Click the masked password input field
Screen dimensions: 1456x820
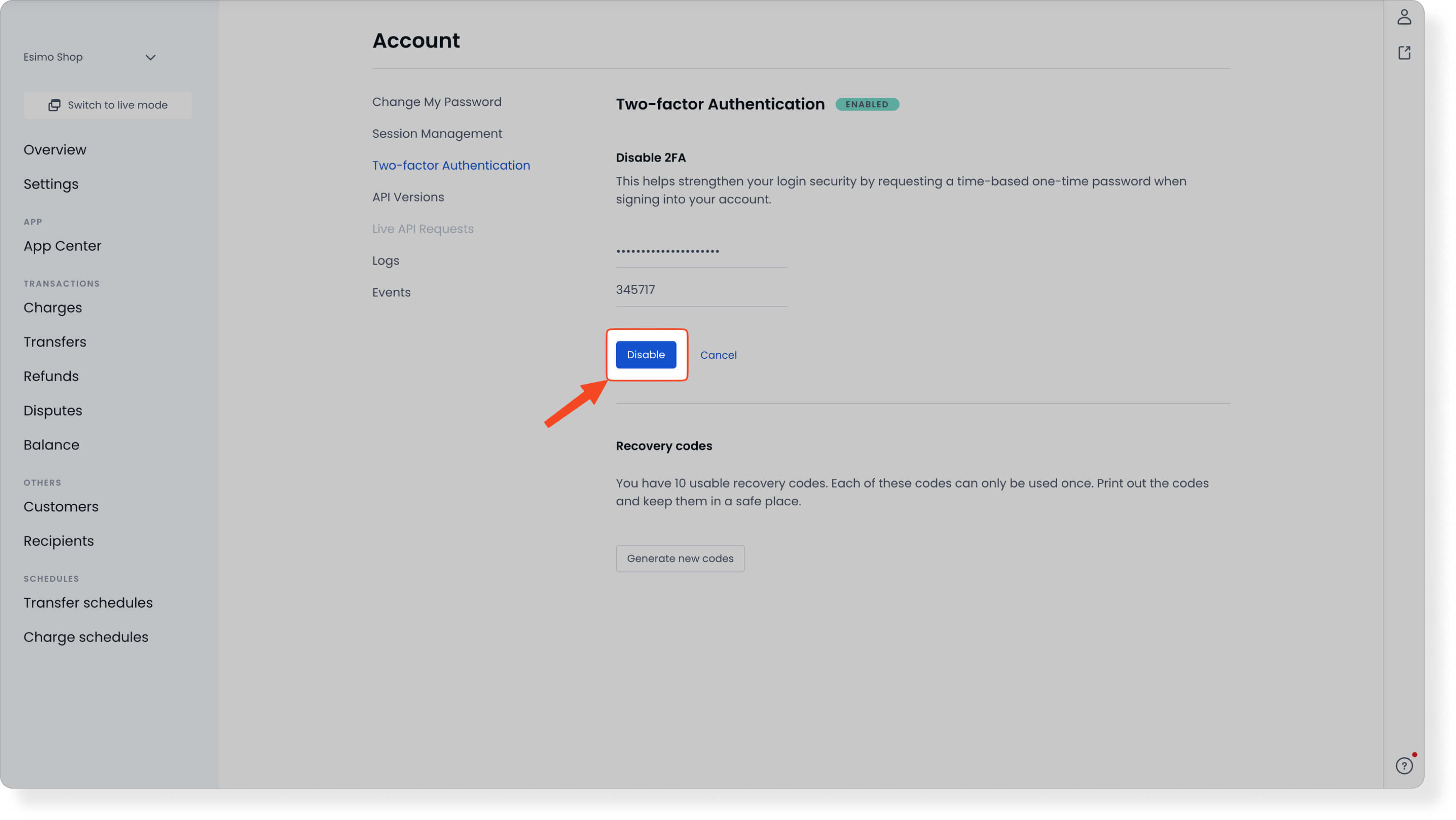click(x=701, y=253)
